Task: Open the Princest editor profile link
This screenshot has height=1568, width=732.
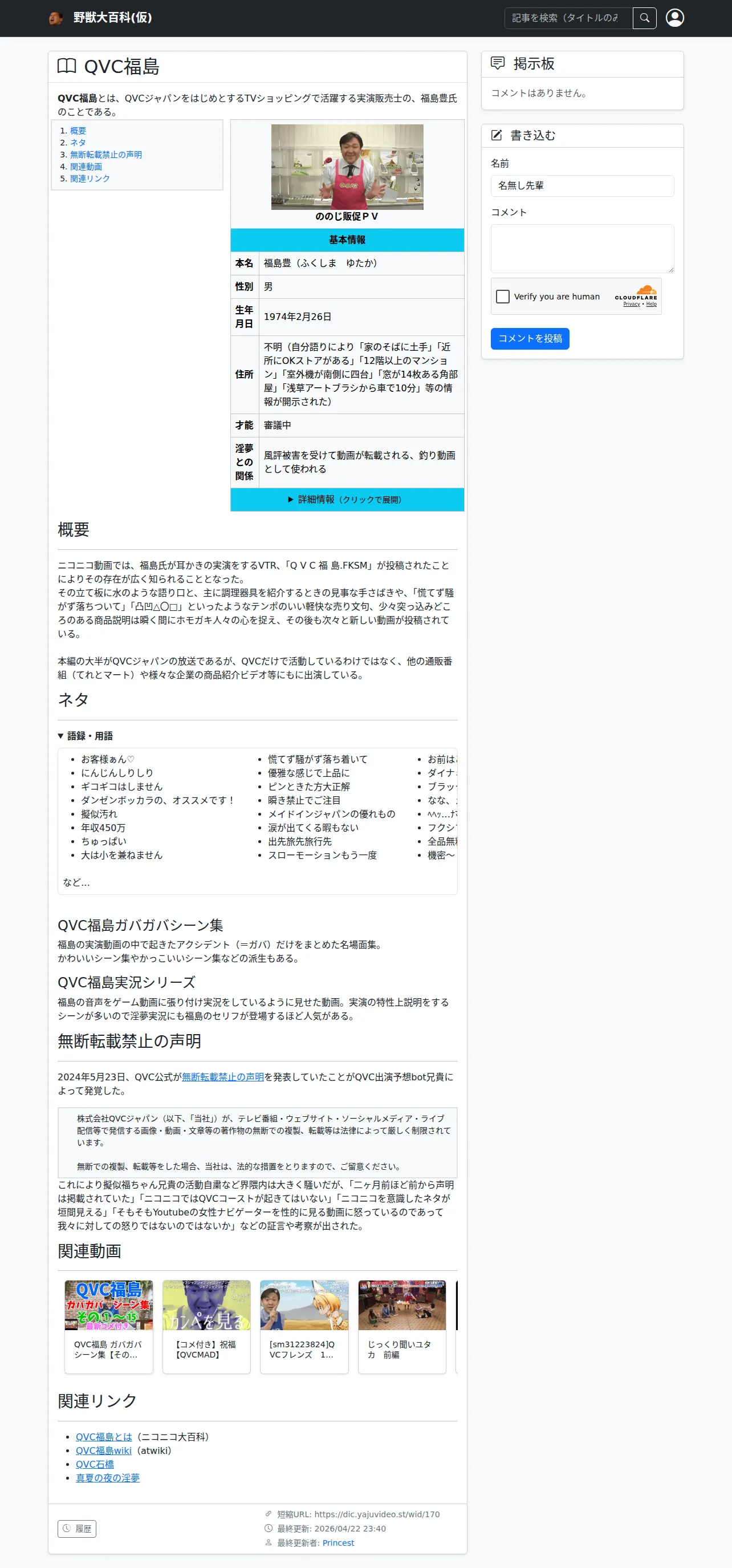Action: (338, 1542)
